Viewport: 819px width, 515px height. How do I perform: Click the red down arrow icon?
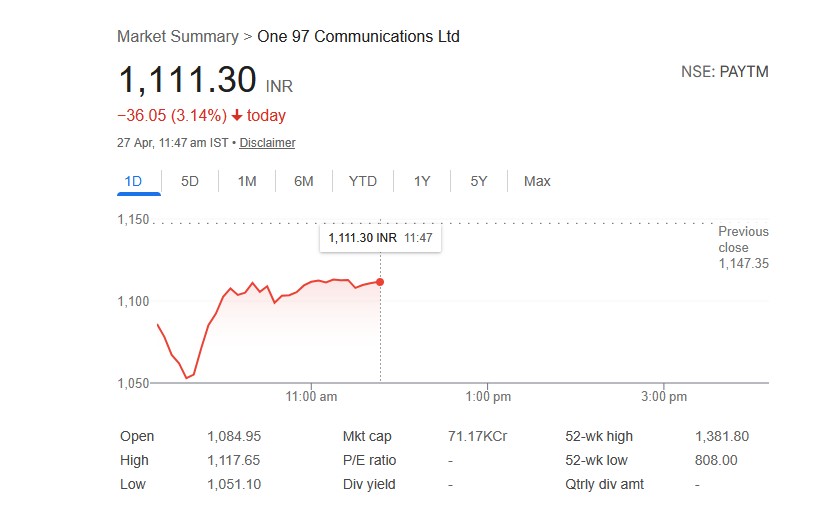(x=237, y=116)
